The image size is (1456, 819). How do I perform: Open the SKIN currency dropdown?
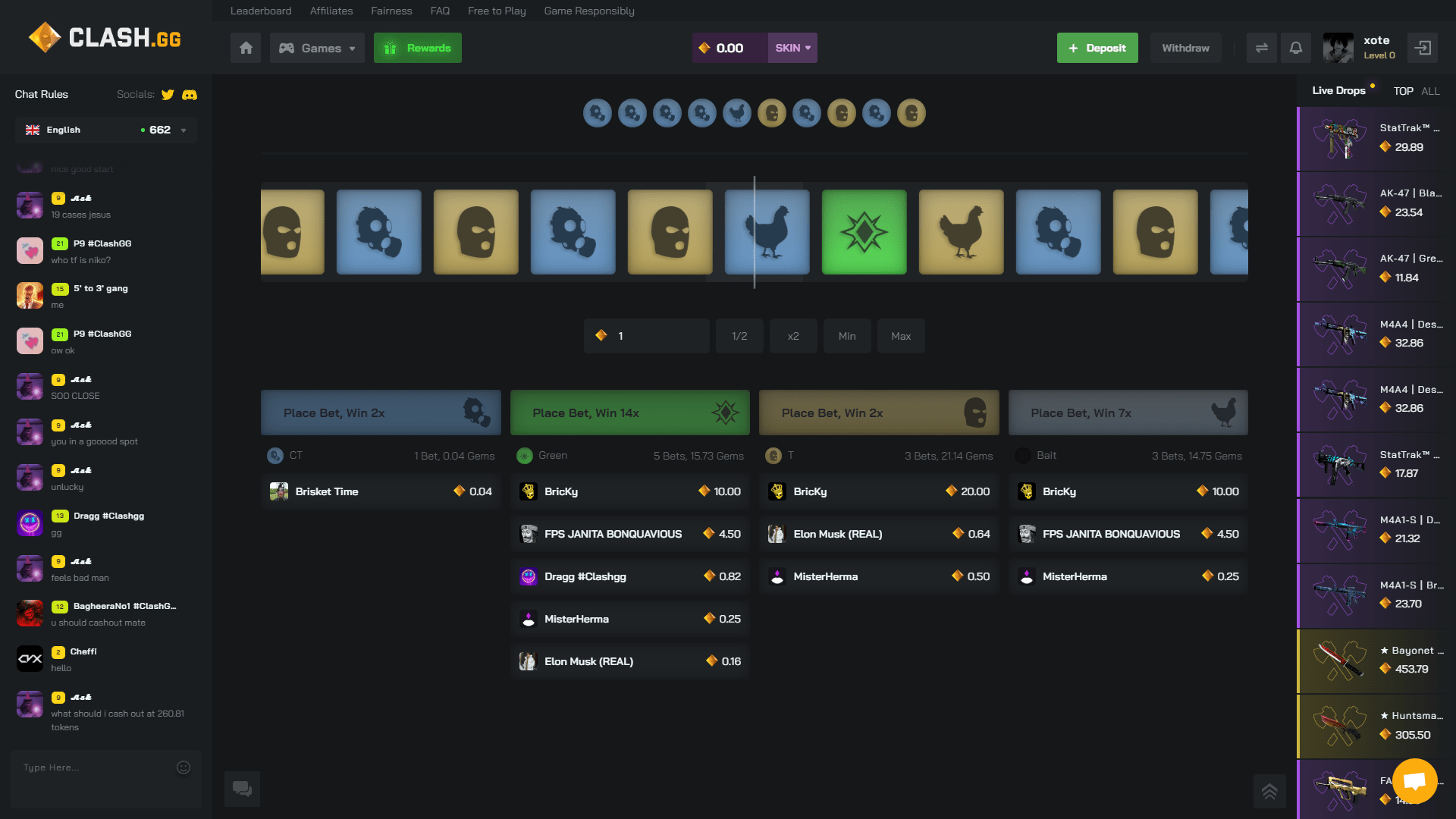click(x=792, y=48)
